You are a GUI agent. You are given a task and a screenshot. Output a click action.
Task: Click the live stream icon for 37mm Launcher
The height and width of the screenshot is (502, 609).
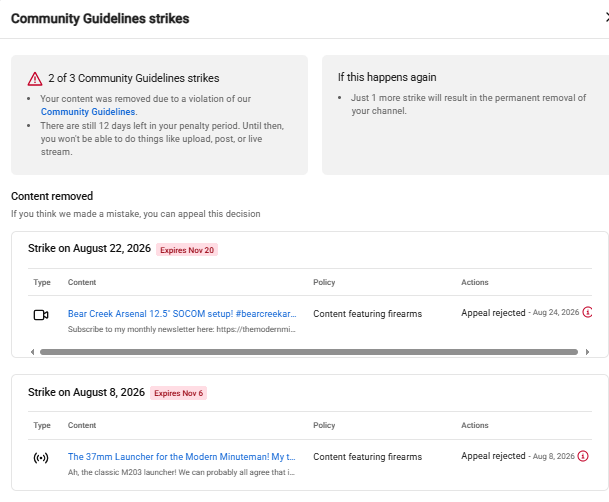pyautogui.click(x=41, y=458)
